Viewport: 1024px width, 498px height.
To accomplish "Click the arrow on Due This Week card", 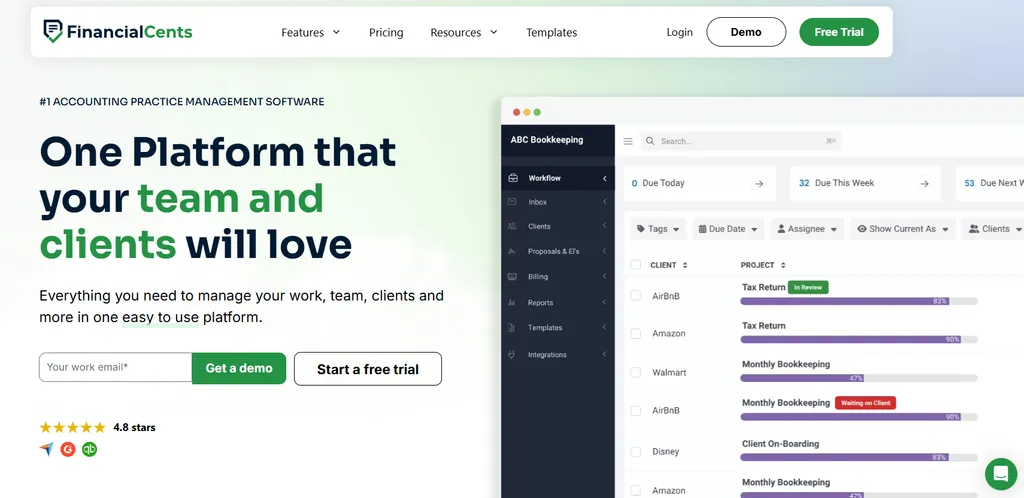I will [924, 183].
